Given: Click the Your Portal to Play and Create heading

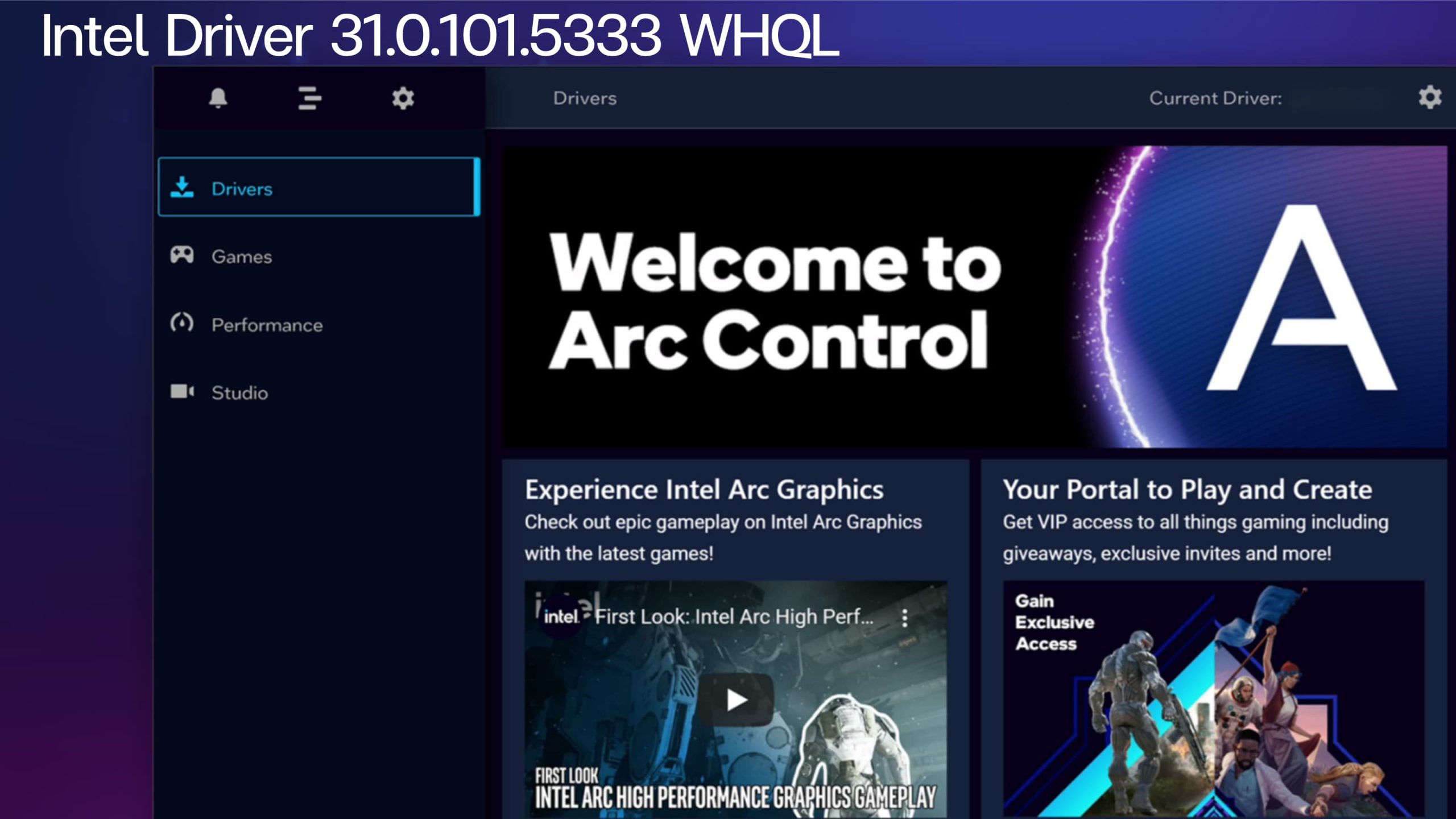Looking at the screenshot, I should pyautogui.click(x=1187, y=490).
